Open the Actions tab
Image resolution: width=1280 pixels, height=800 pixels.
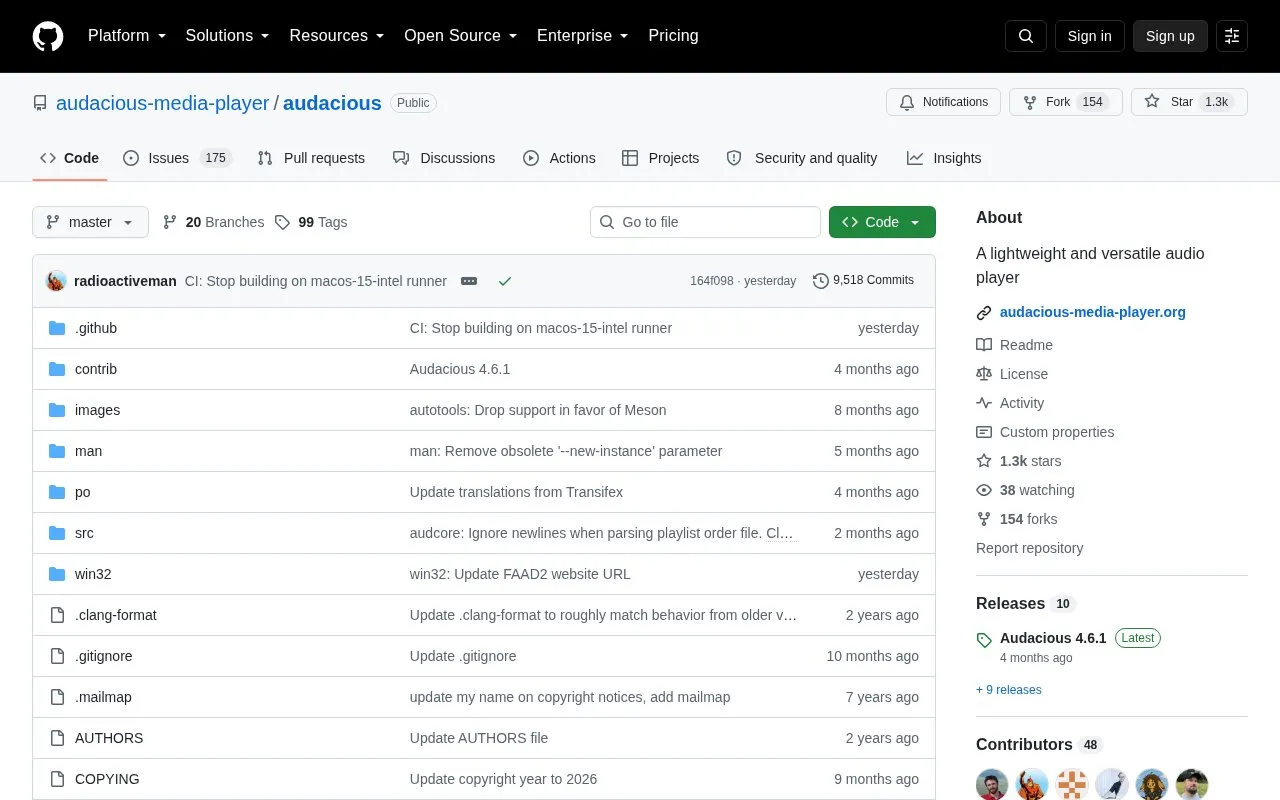pos(559,158)
